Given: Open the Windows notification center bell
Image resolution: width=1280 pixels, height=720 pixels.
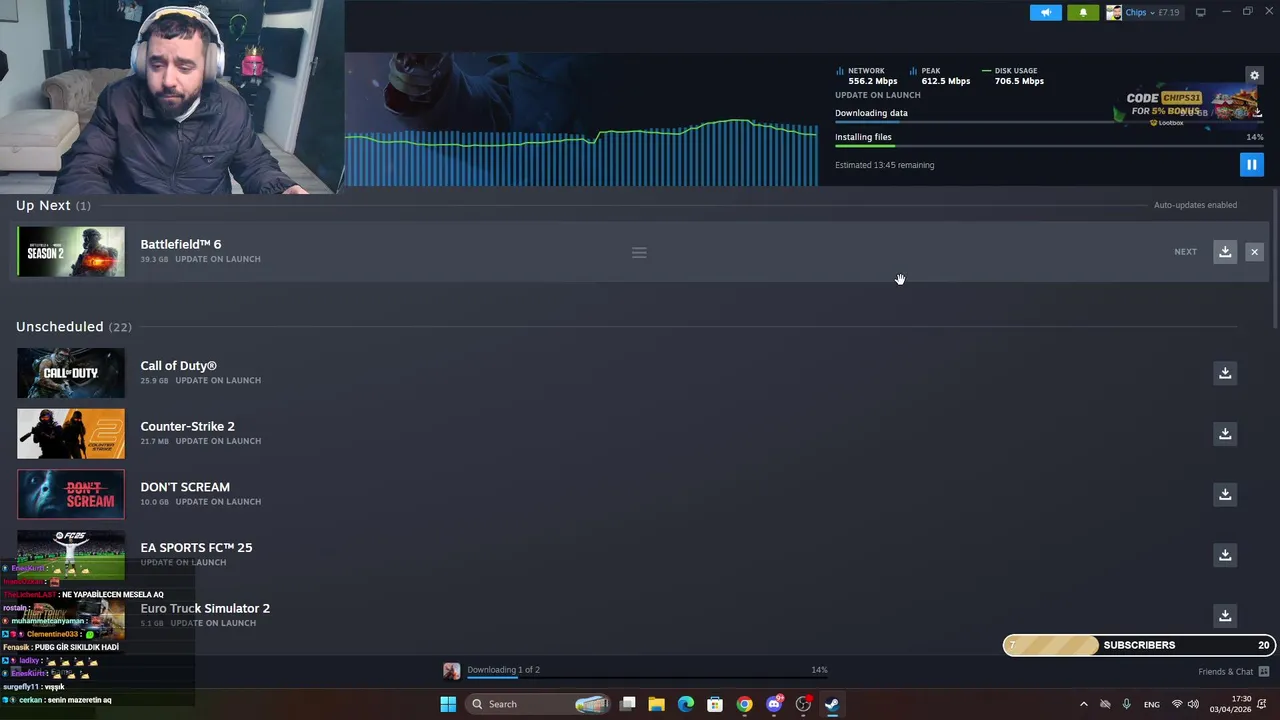Looking at the screenshot, I should coord(1263,704).
